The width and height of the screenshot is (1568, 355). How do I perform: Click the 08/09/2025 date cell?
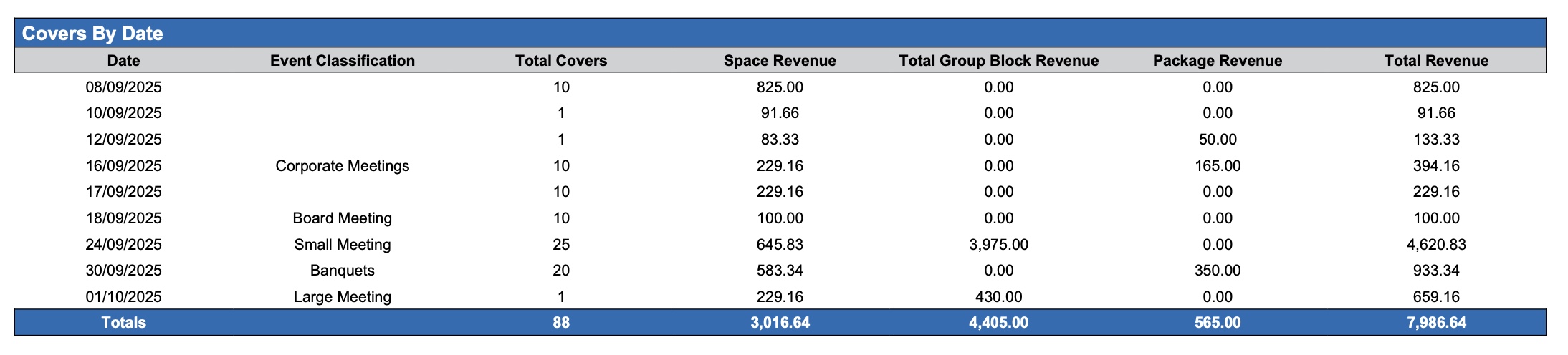tap(123, 87)
